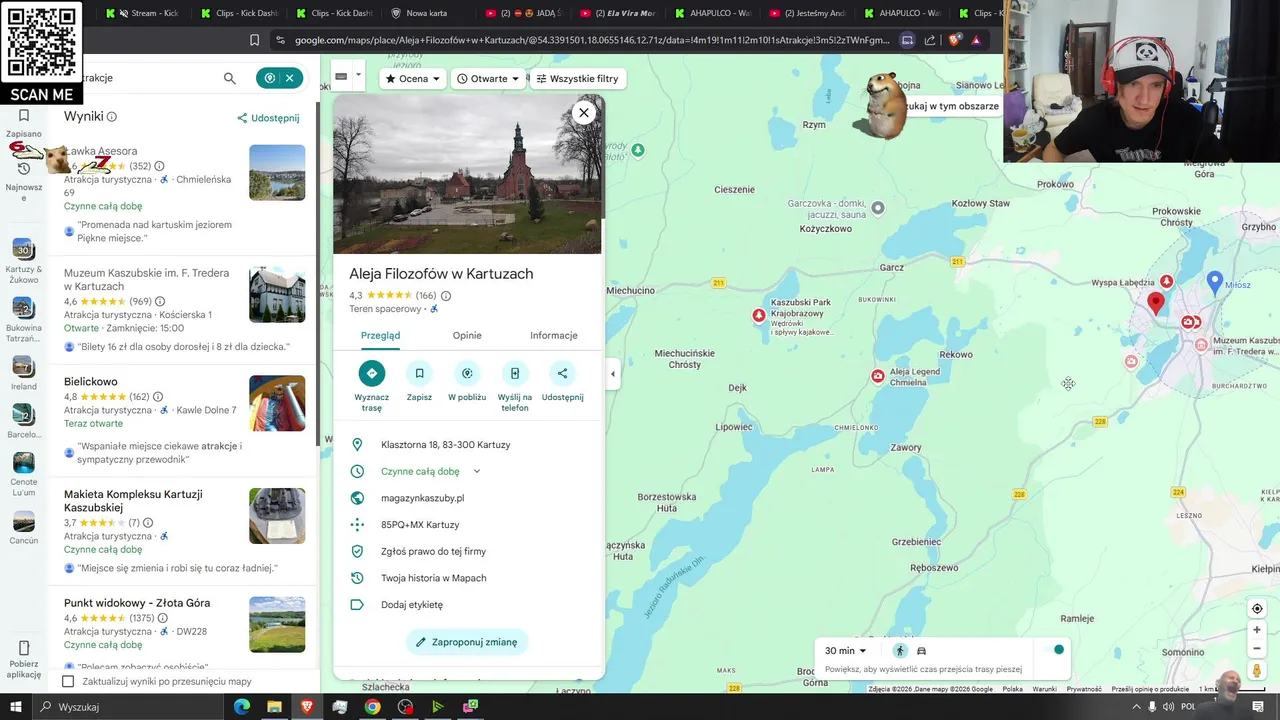Click the my location button

click(1257, 609)
